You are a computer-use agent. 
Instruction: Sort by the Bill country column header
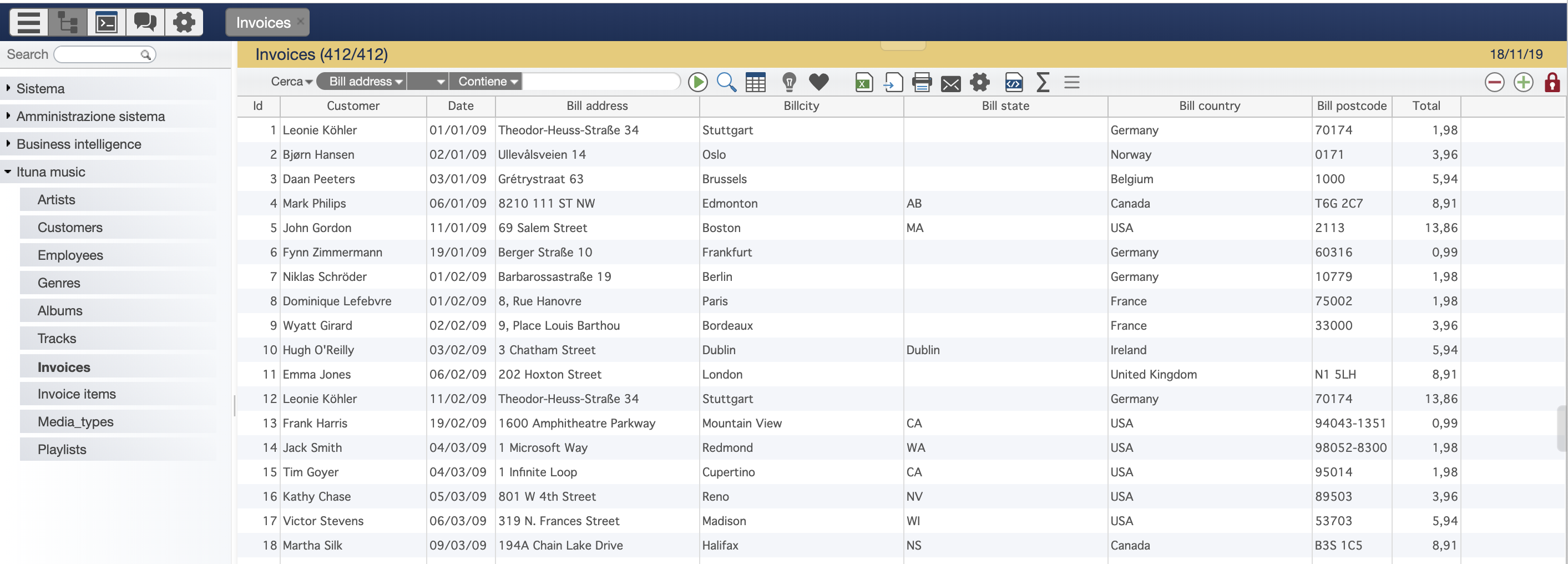click(1210, 106)
